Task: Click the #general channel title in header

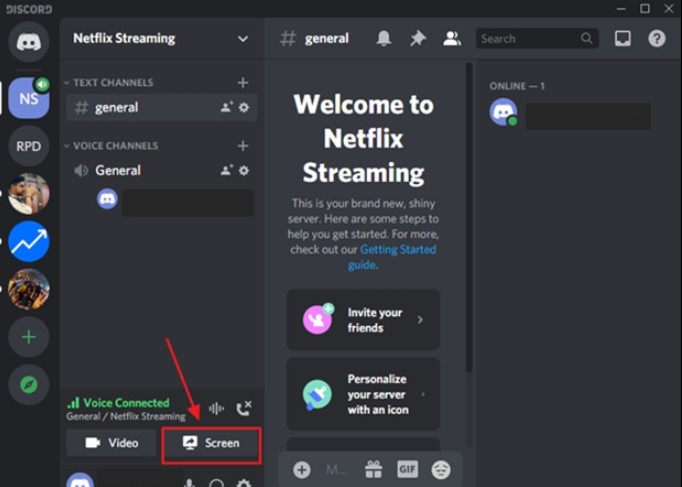Action: [x=327, y=39]
